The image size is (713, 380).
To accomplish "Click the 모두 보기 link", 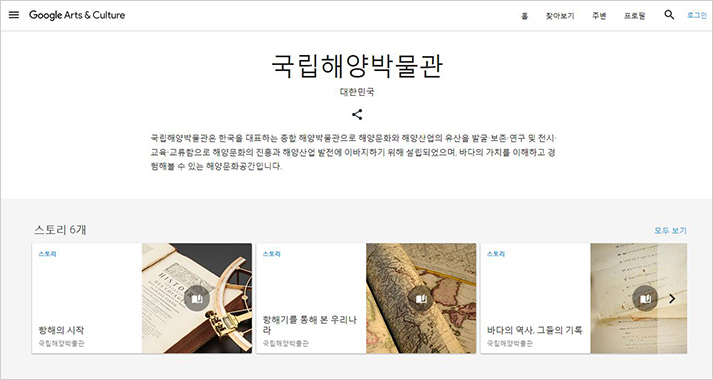I will pyautogui.click(x=670, y=230).
